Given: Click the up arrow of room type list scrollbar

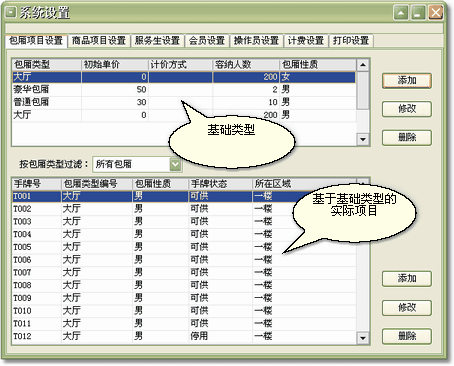Looking at the screenshot, I should click(x=363, y=65).
